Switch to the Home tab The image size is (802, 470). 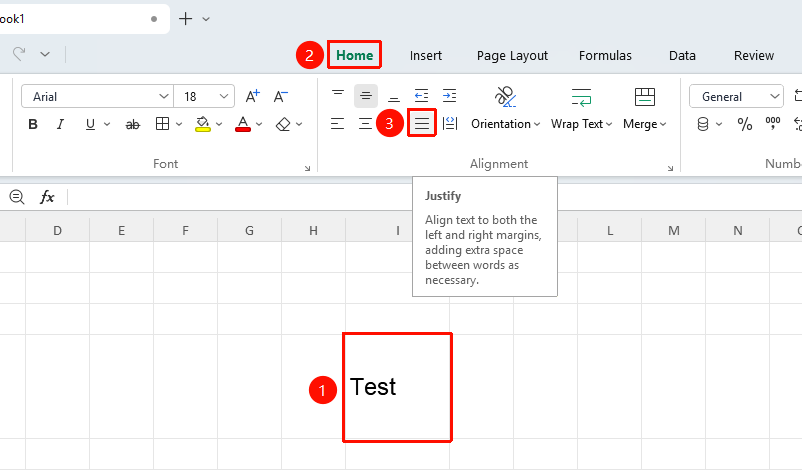[x=354, y=55]
